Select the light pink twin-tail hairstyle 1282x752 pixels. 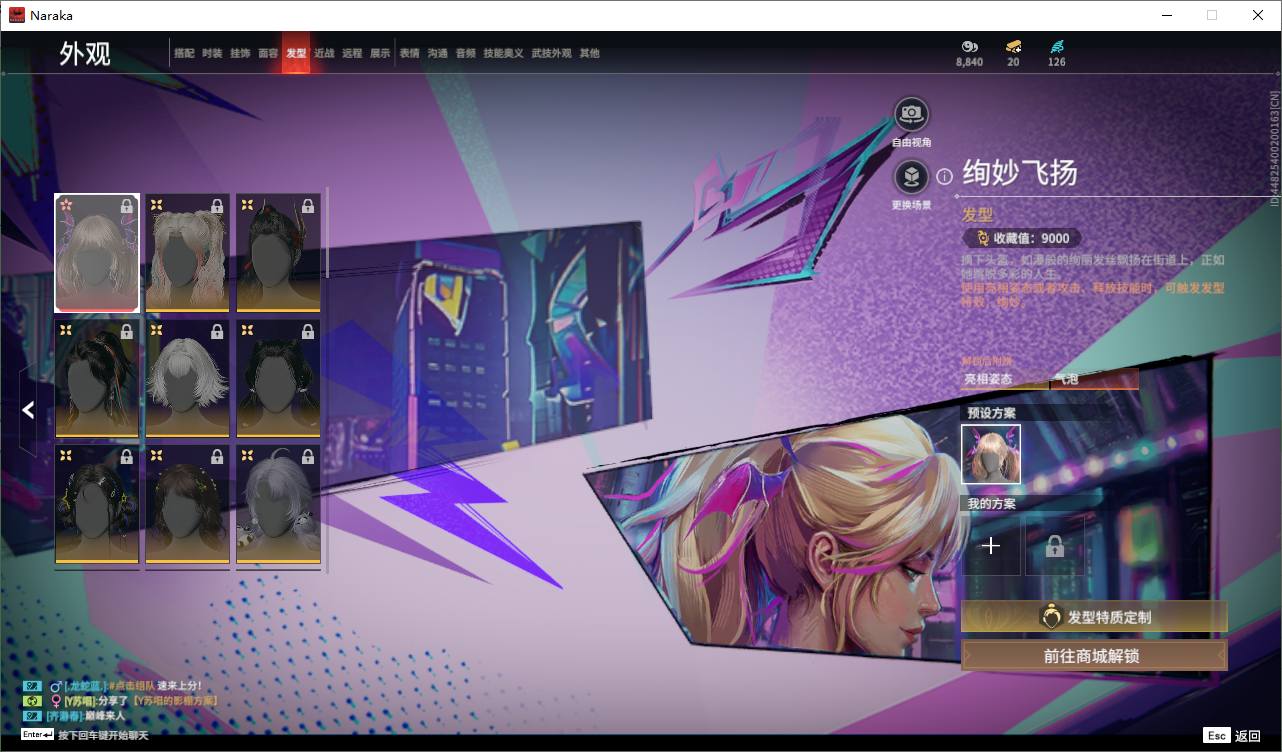click(x=188, y=253)
